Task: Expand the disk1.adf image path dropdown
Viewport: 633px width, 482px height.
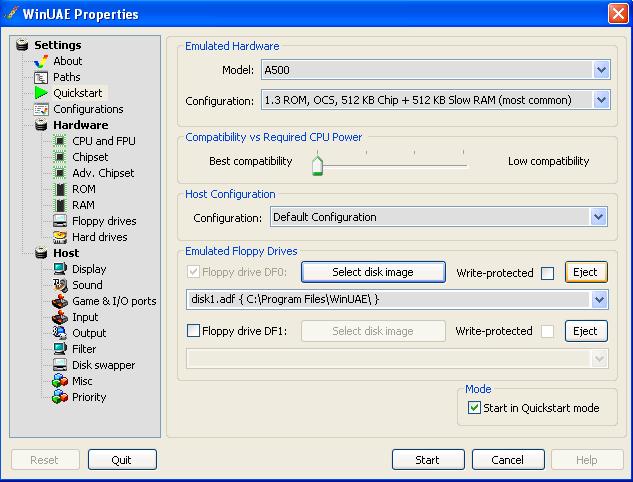Action: click(599, 300)
